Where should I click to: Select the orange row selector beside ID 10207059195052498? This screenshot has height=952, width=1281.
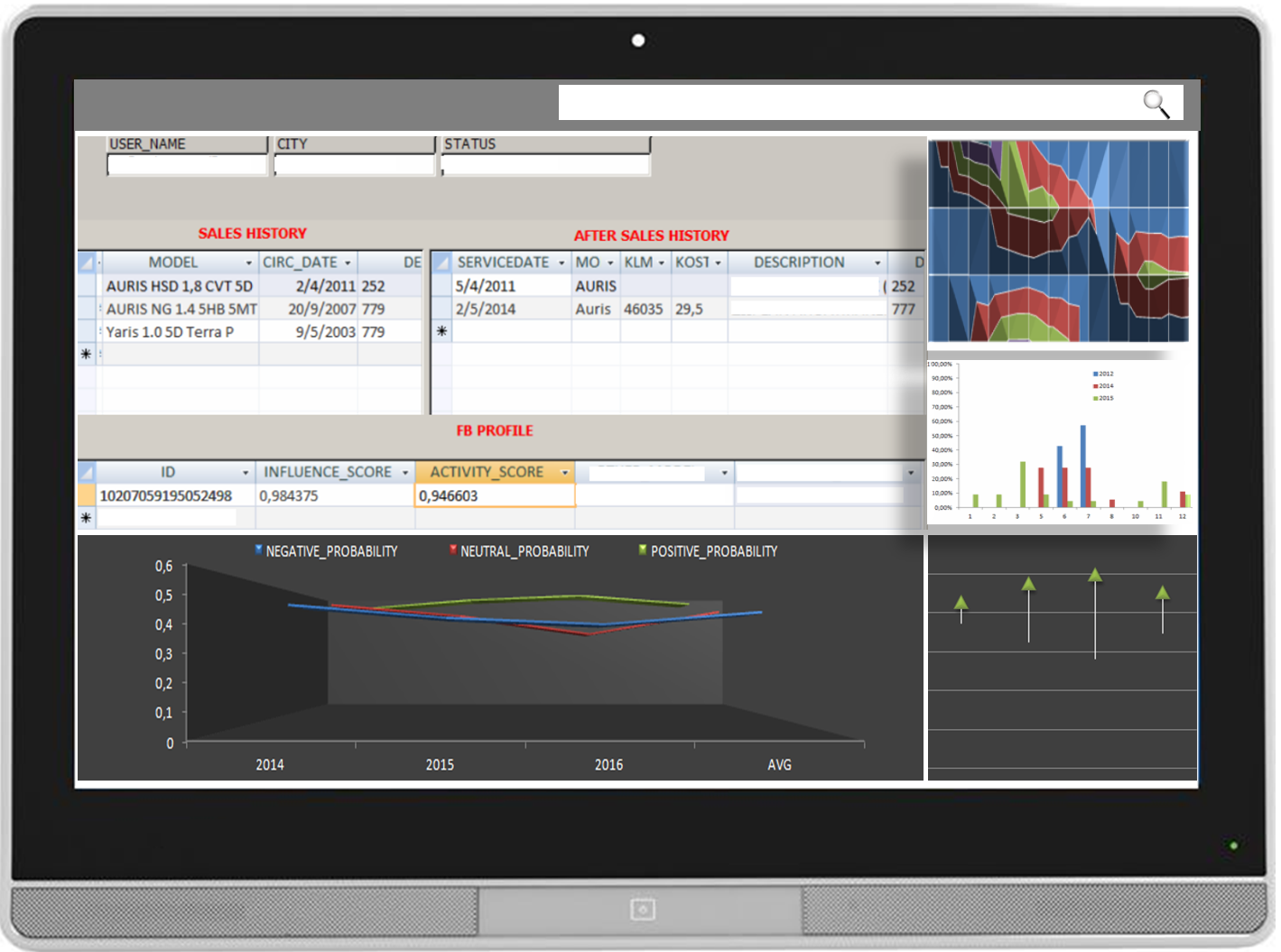87,495
